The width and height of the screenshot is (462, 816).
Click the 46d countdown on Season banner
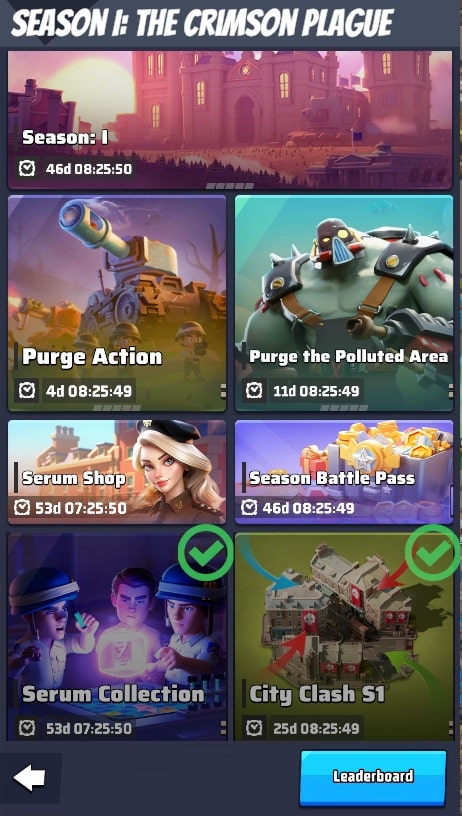click(89, 169)
